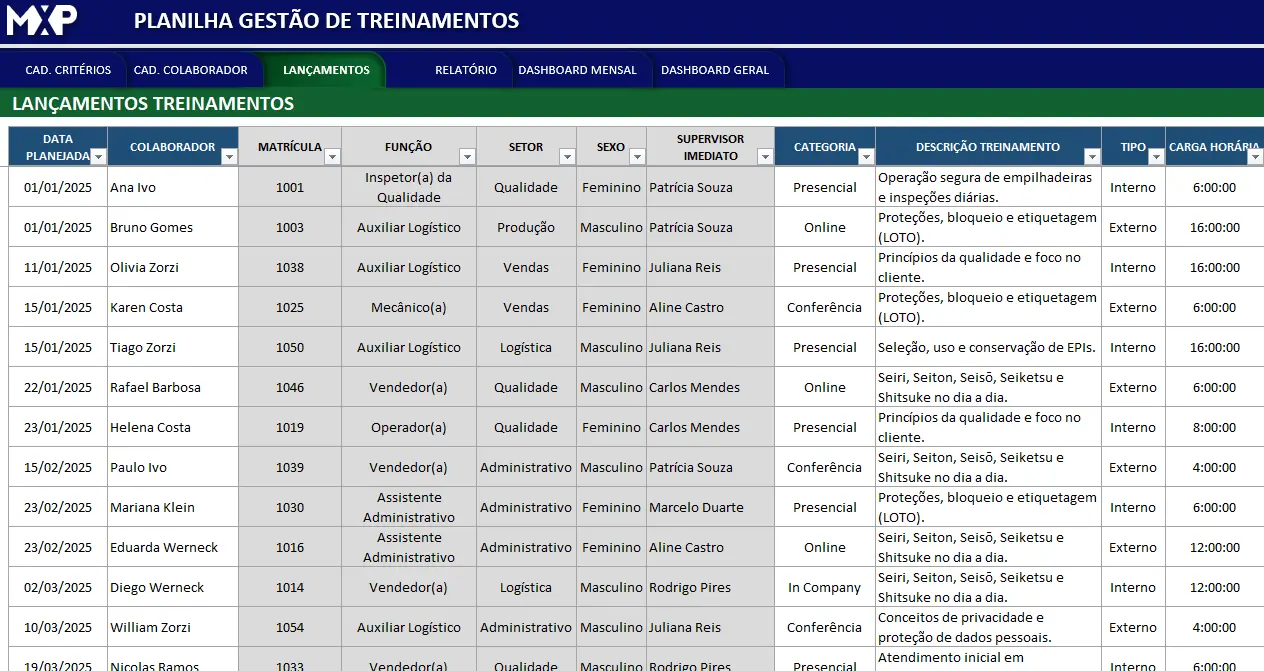Go to the Cad. Colaborador tab
1264x671 pixels.
pos(190,70)
